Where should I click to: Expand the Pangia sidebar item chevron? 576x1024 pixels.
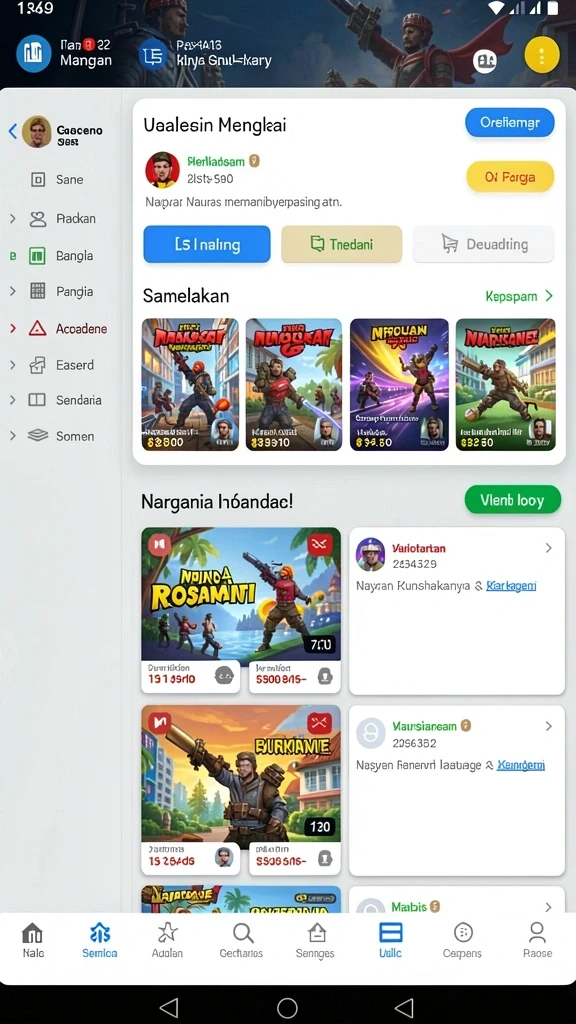pos(12,291)
